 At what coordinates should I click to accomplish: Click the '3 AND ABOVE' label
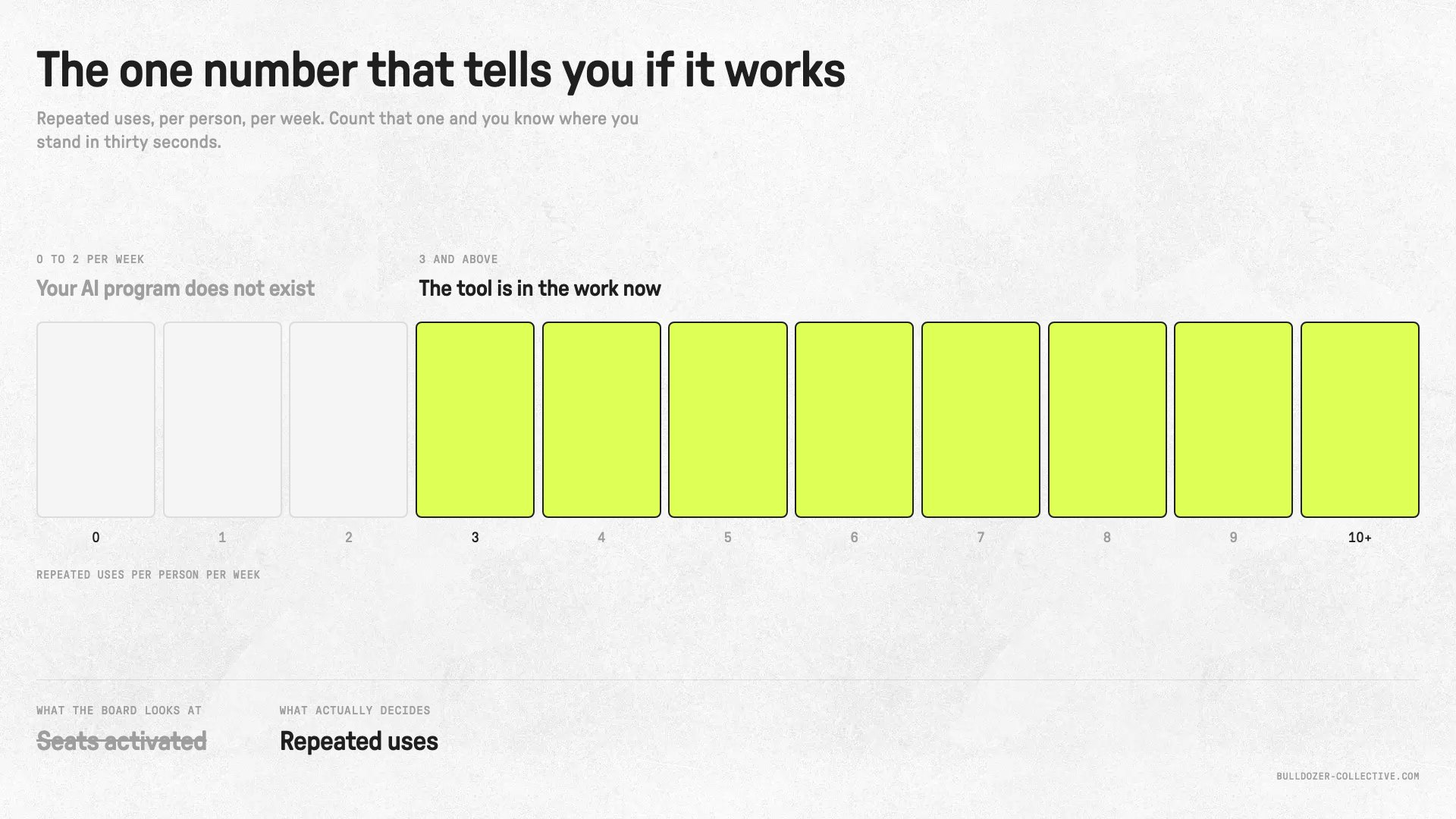458,259
